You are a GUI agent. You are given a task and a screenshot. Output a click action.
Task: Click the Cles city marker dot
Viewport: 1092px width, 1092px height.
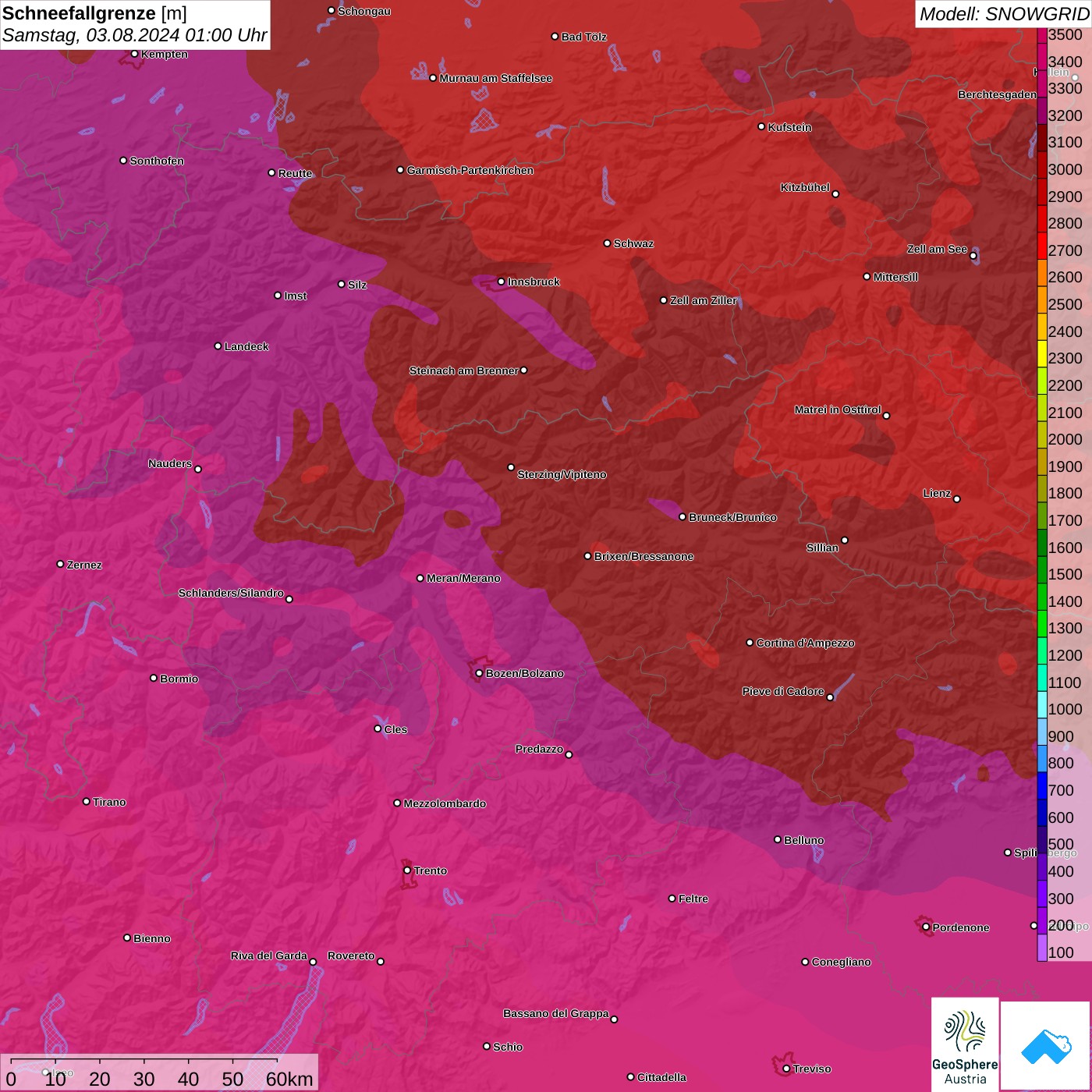tap(378, 729)
